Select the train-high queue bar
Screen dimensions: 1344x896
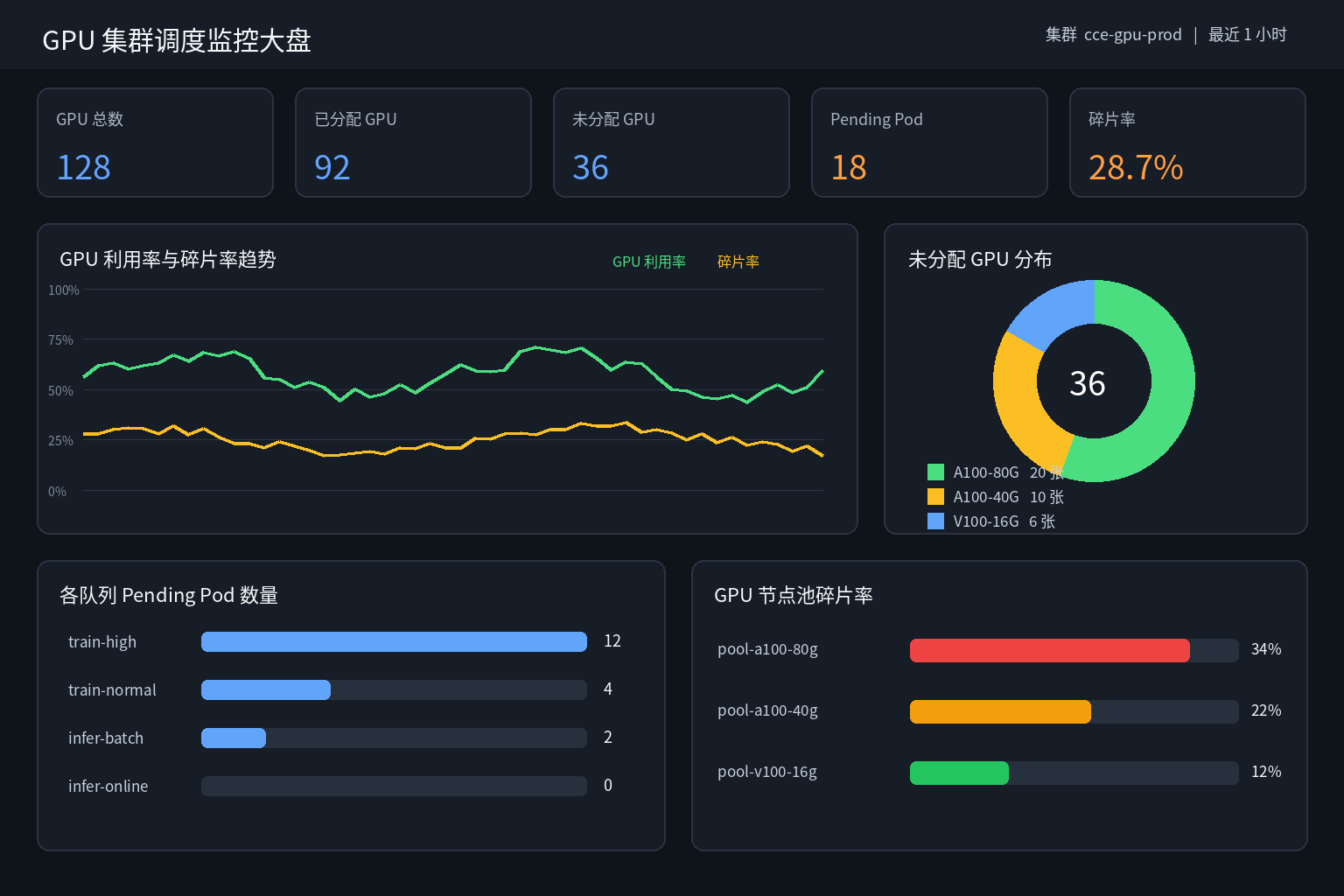(394, 641)
